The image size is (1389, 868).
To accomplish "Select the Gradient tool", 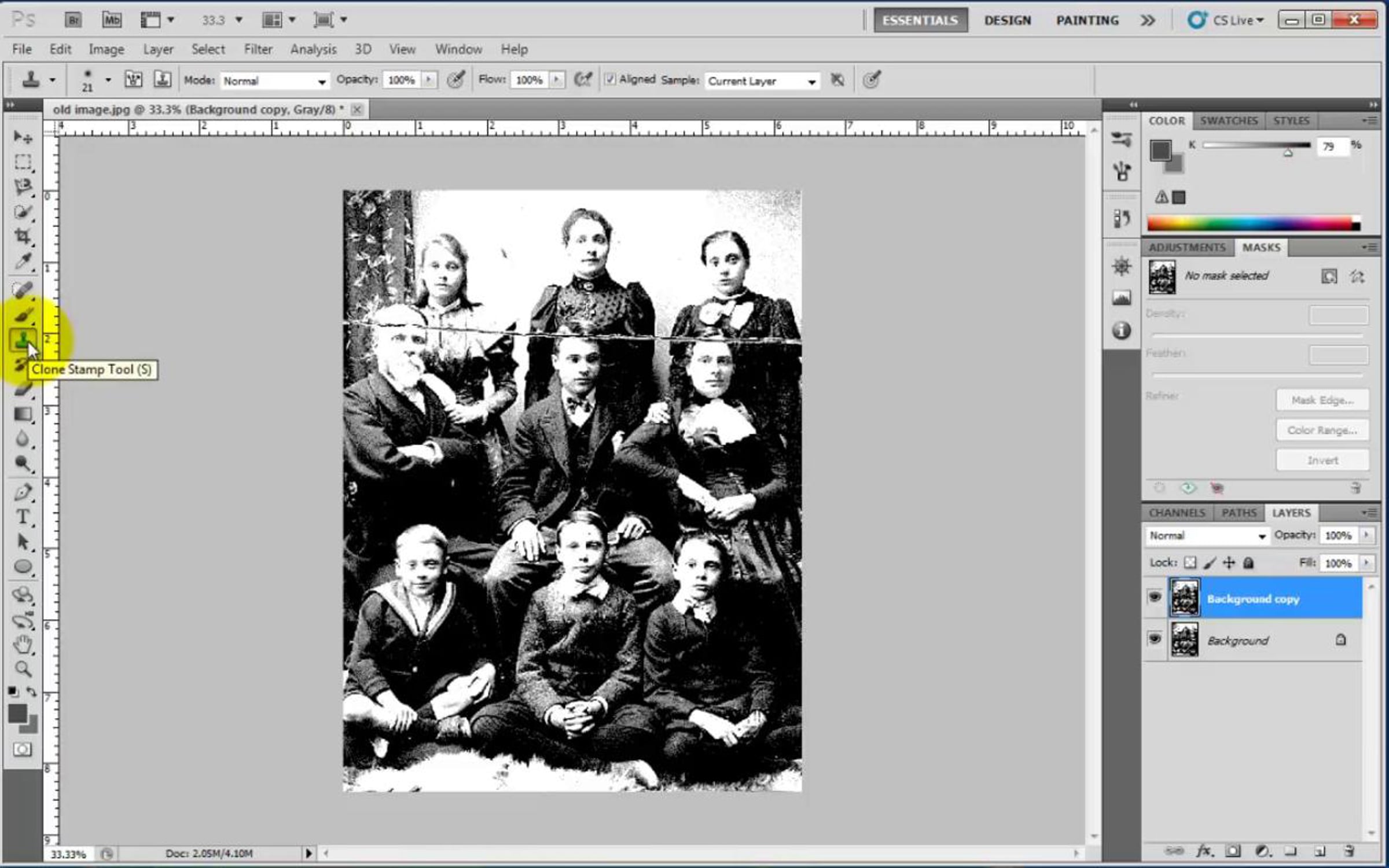I will [23, 414].
